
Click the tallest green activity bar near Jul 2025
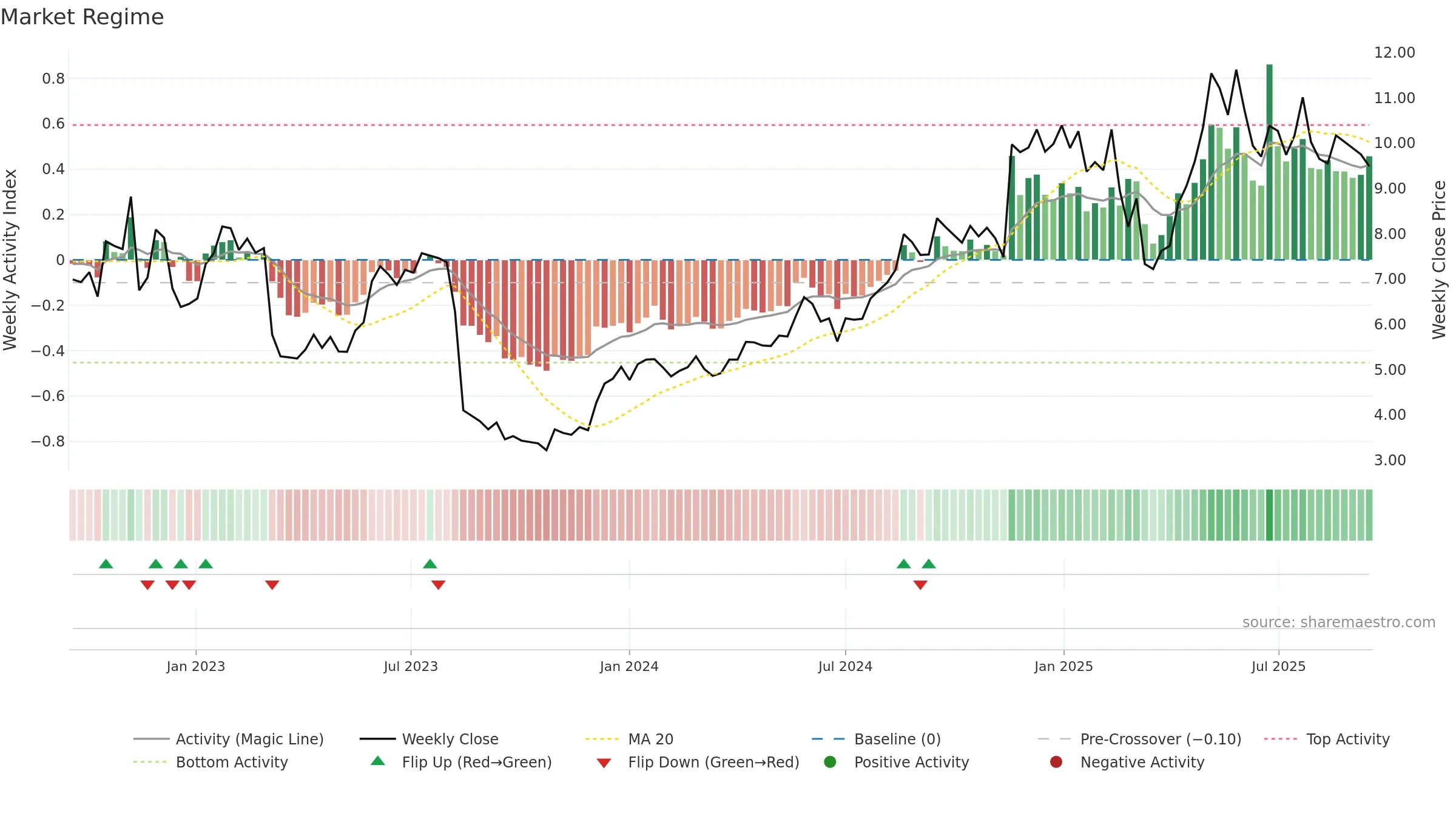tap(1269, 162)
